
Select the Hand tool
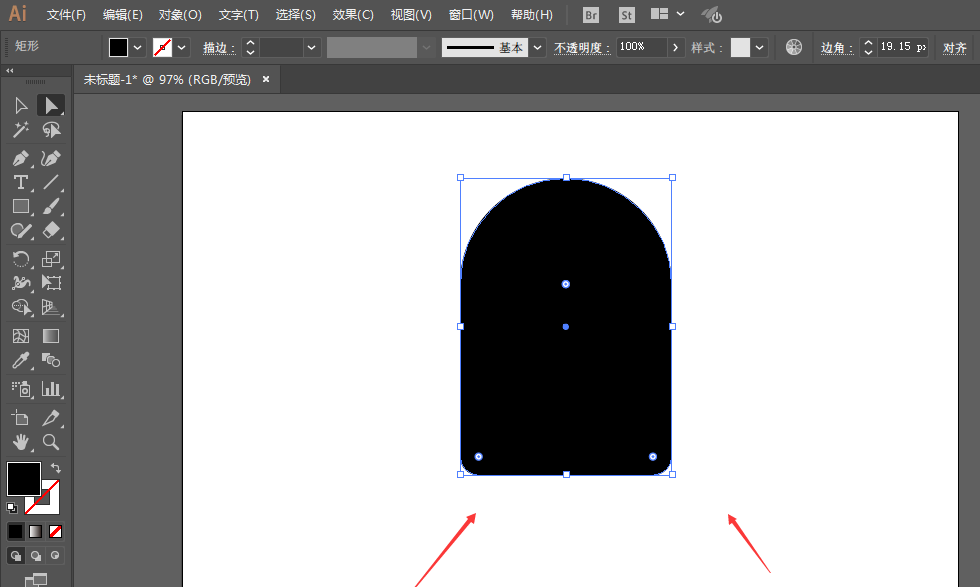pyautogui.click(x=21, y=442)
